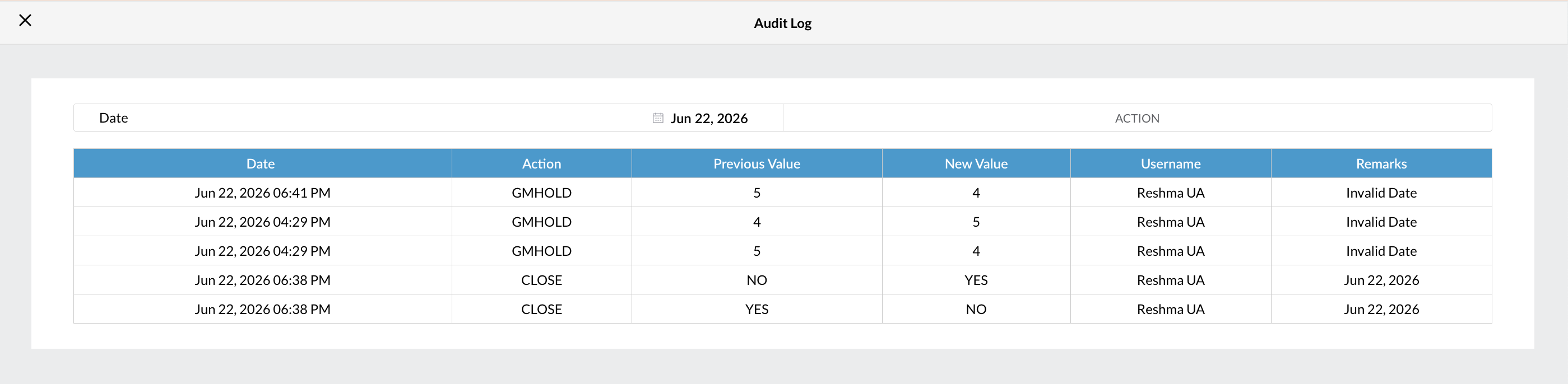Select new value 4 in 06:41 PM row

976,193
